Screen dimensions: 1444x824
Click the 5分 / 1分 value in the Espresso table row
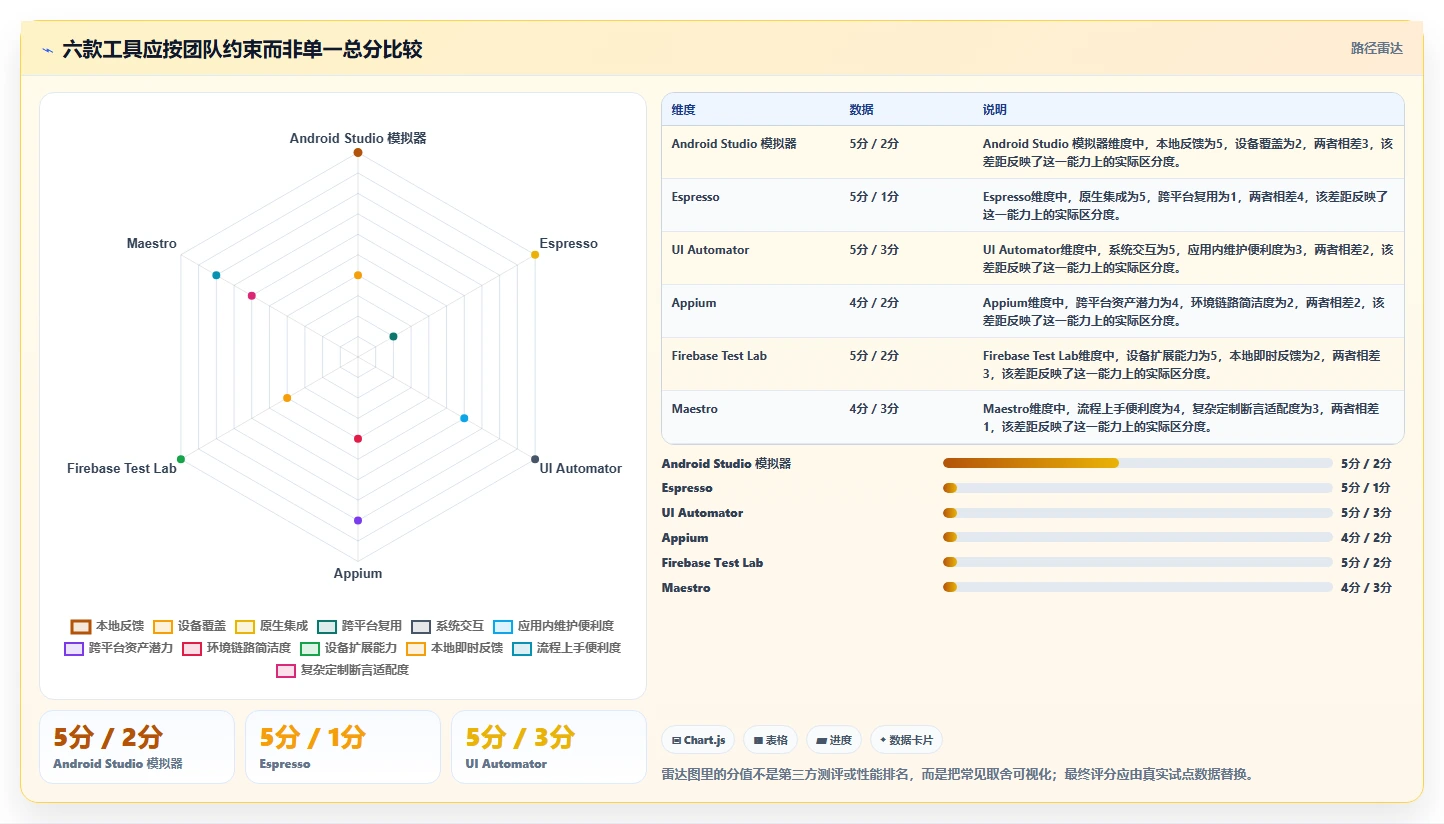(x=874, y=197)
